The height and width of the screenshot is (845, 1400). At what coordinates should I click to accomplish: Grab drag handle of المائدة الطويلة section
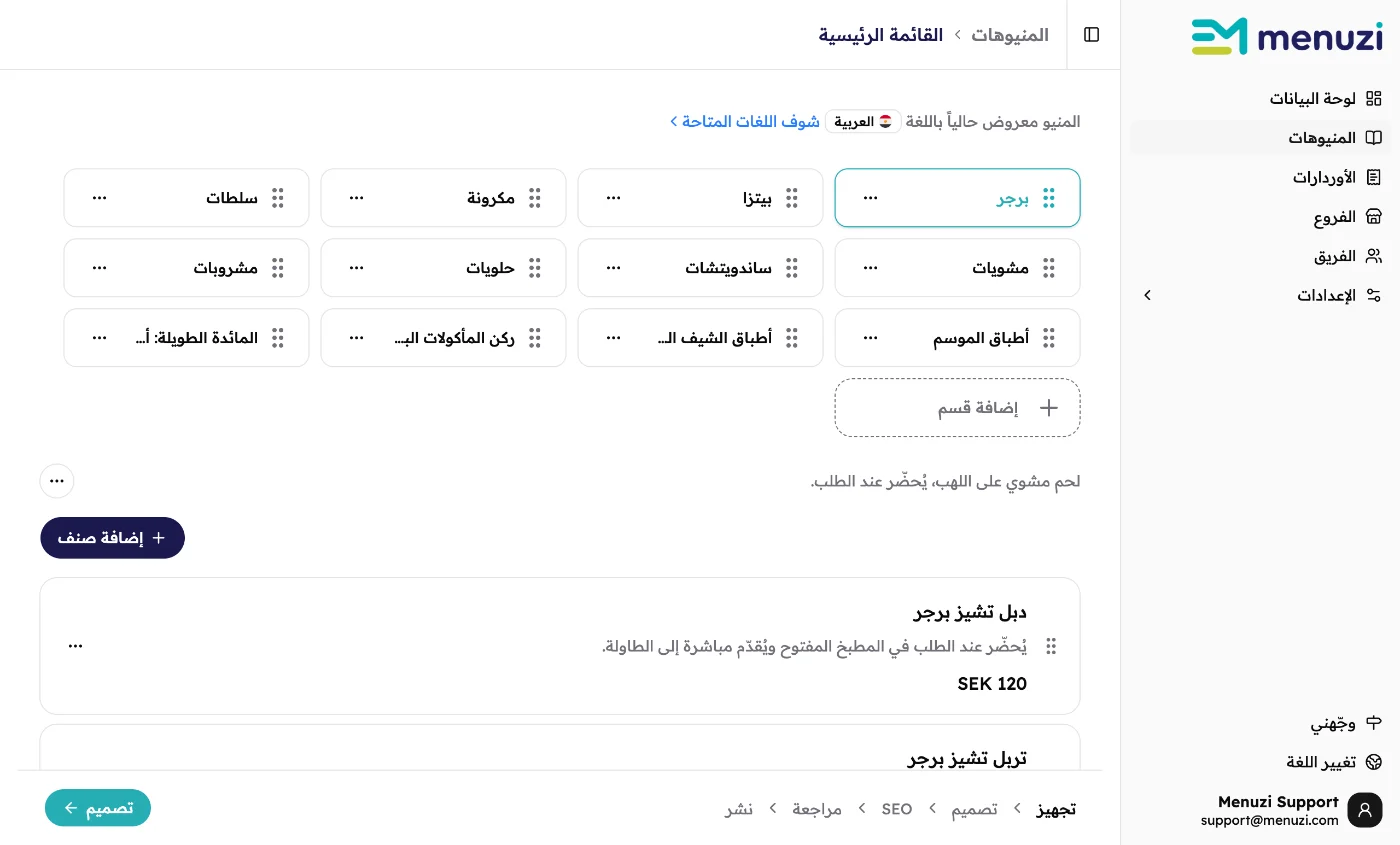278,338
